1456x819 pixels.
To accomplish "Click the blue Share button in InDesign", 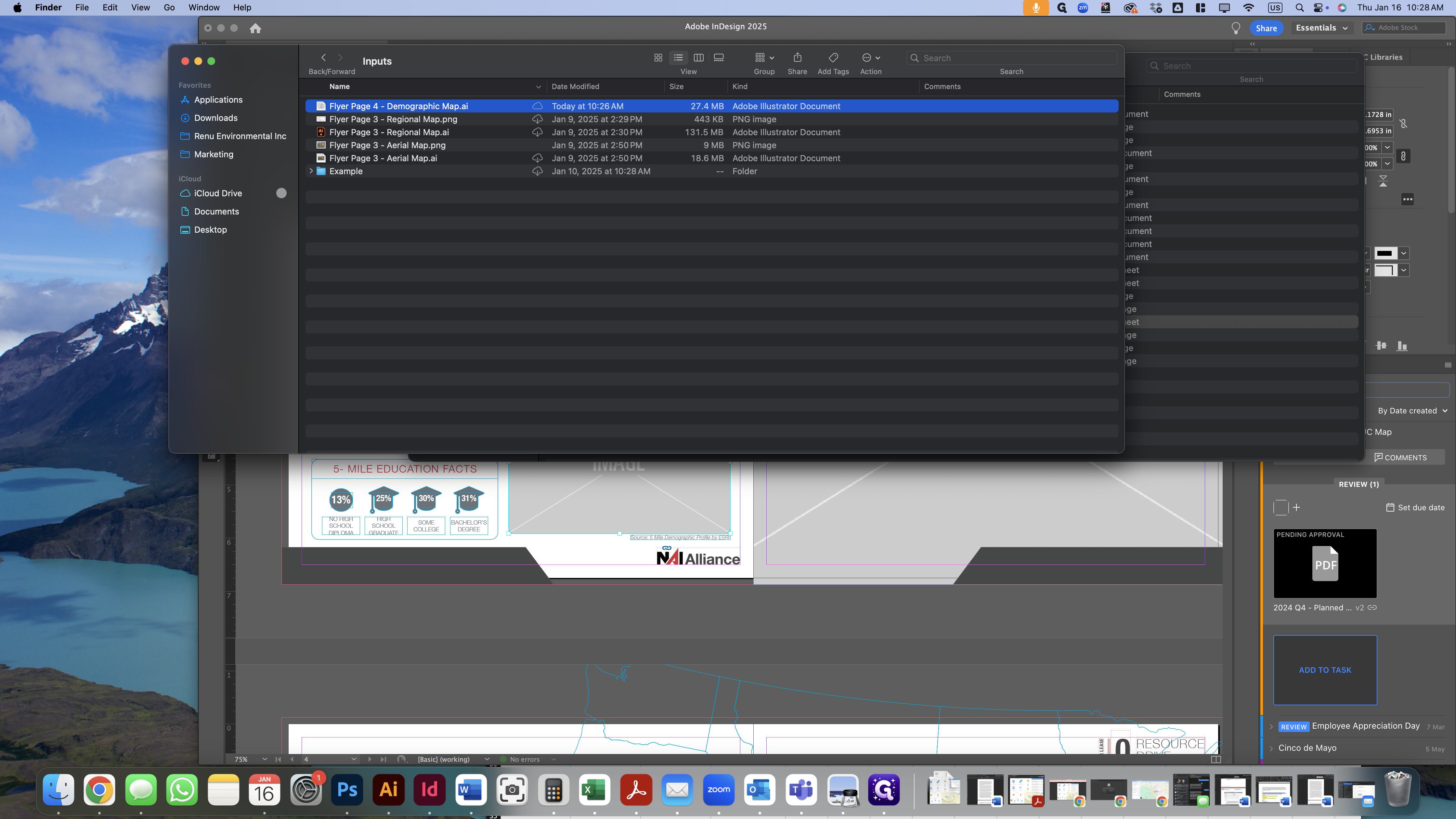I will pyautogui.click(x=1266, y=28).
